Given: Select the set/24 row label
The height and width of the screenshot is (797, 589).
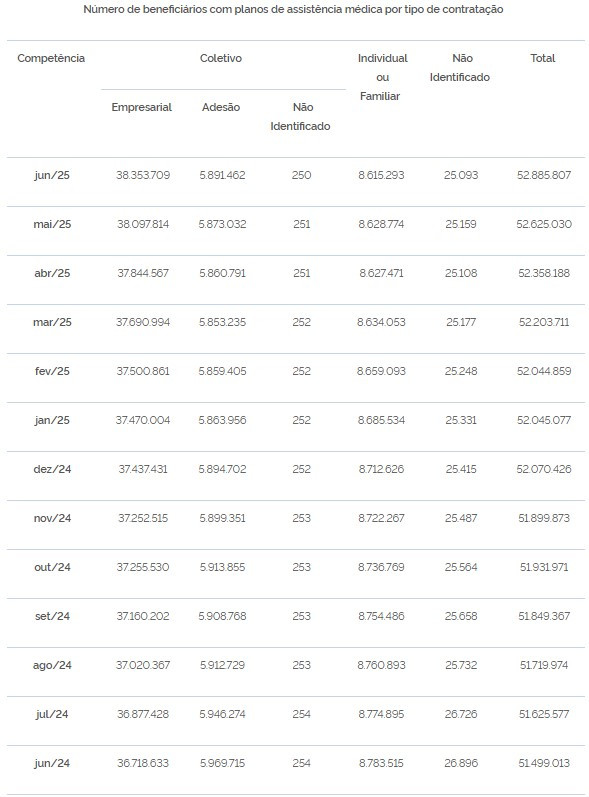Looking at the screenshot, I should coord(52,616).
